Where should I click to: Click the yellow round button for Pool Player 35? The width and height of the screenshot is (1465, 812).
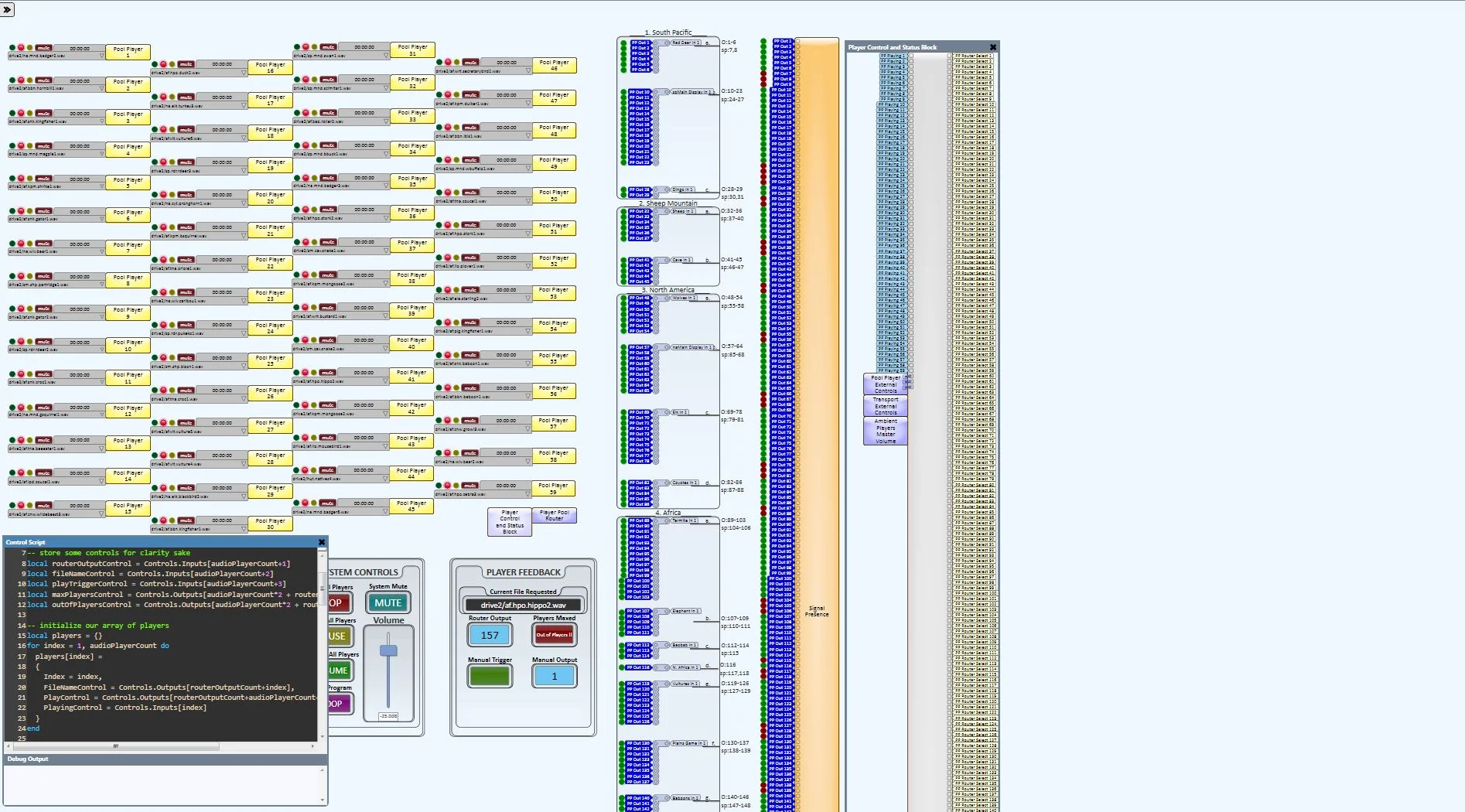pyautogui.click(x=314, y=178)
